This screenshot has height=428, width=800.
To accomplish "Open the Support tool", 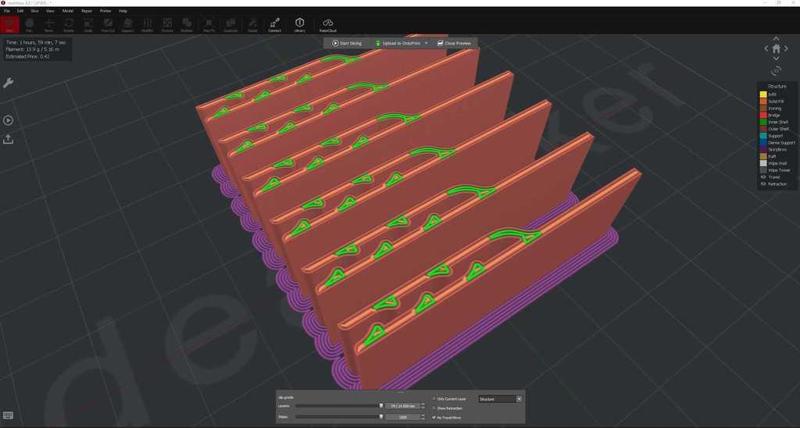I will click(128, 24).
